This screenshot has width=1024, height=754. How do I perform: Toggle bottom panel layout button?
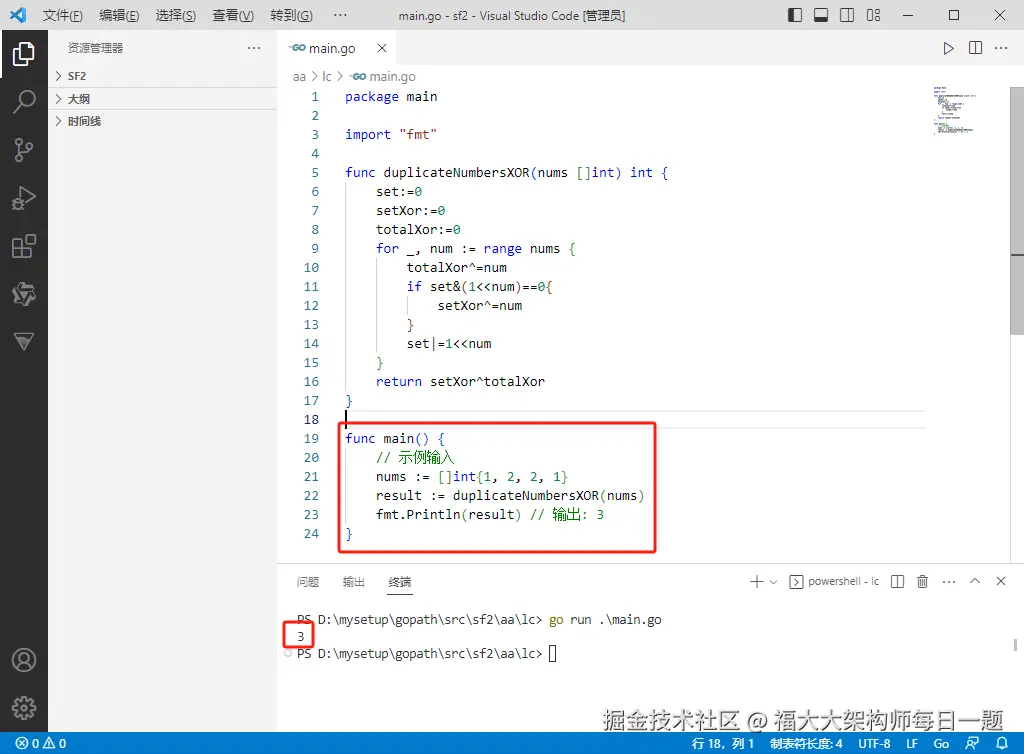[821, 15]
